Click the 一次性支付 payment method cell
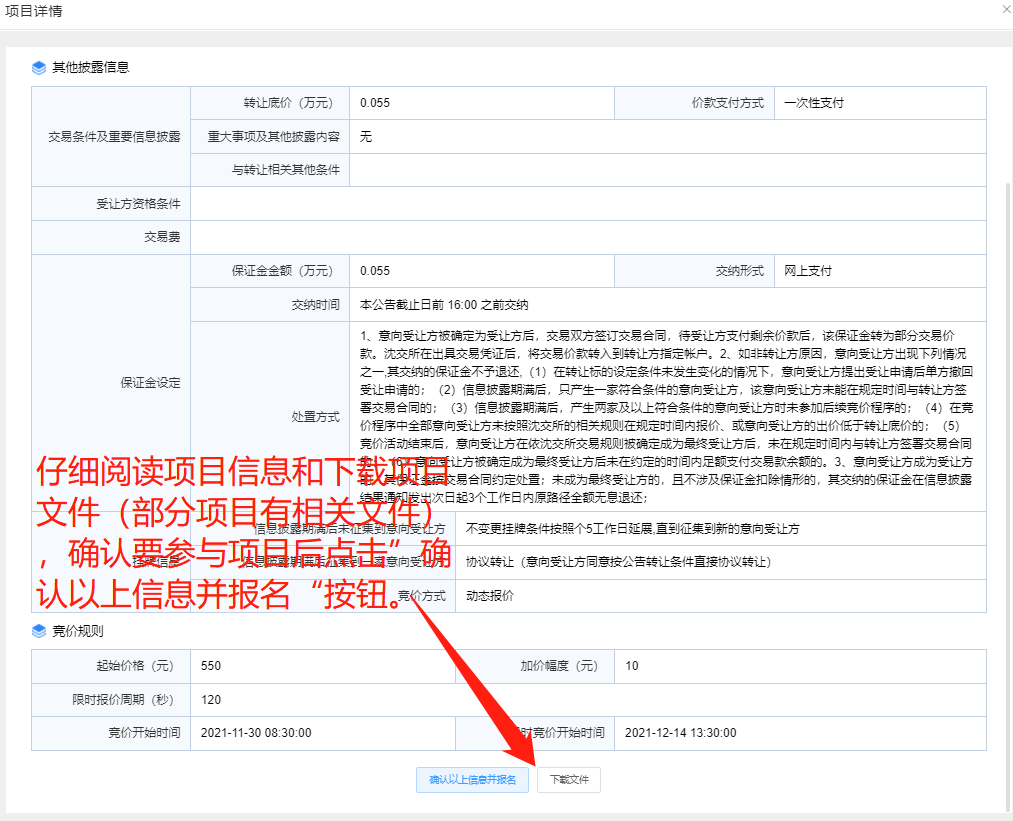The width and height of the screenshot is (1013, 821). click(814, 103)
